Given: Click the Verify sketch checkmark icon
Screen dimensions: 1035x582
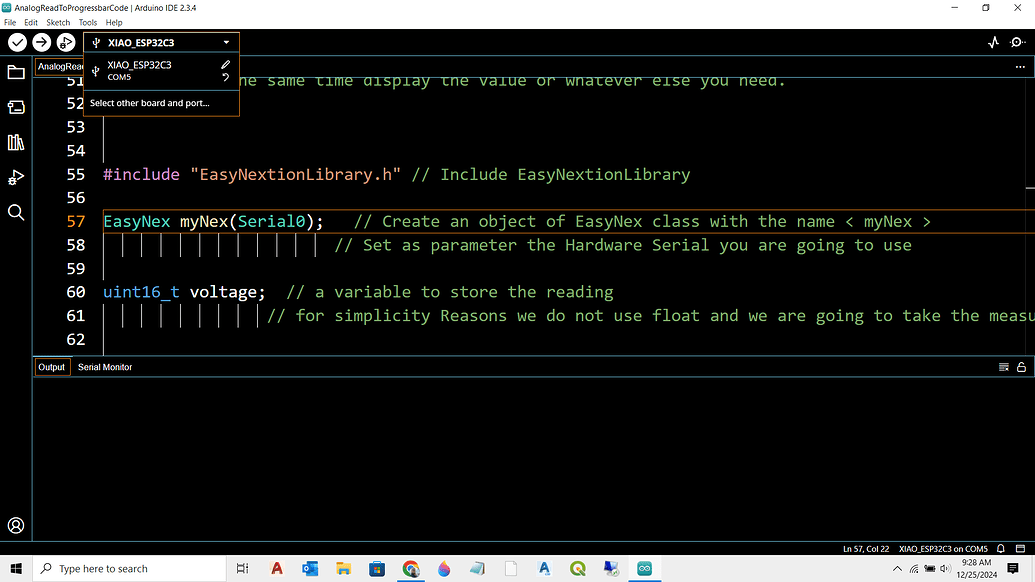Looking at the screenshot, I should [x=16, y=42].
